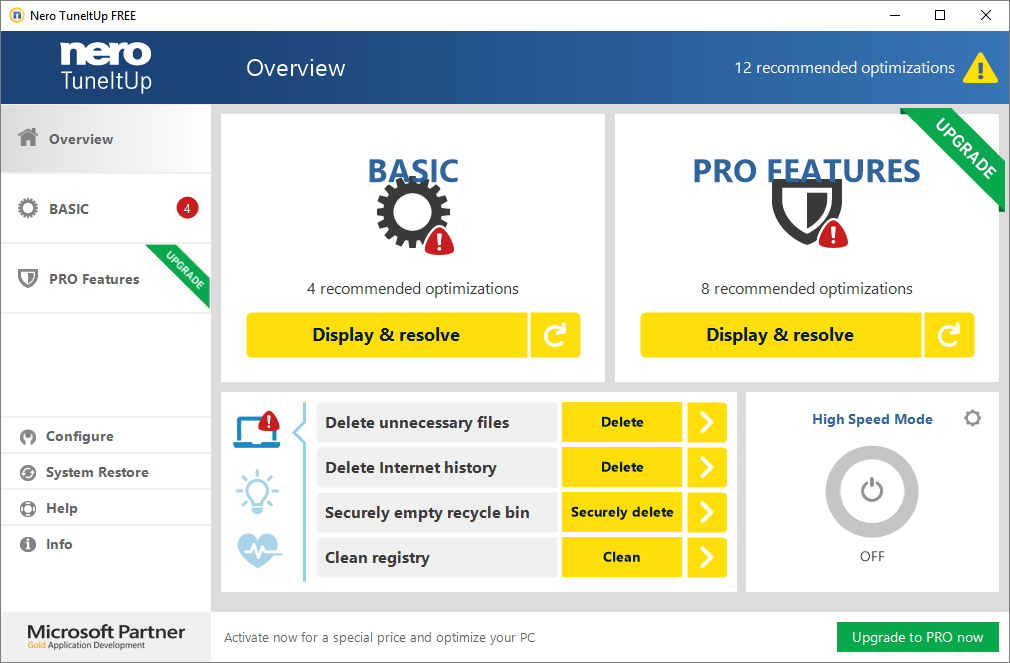Click Display & resolve under PRO FEATURES

click(x=780, y=335)
